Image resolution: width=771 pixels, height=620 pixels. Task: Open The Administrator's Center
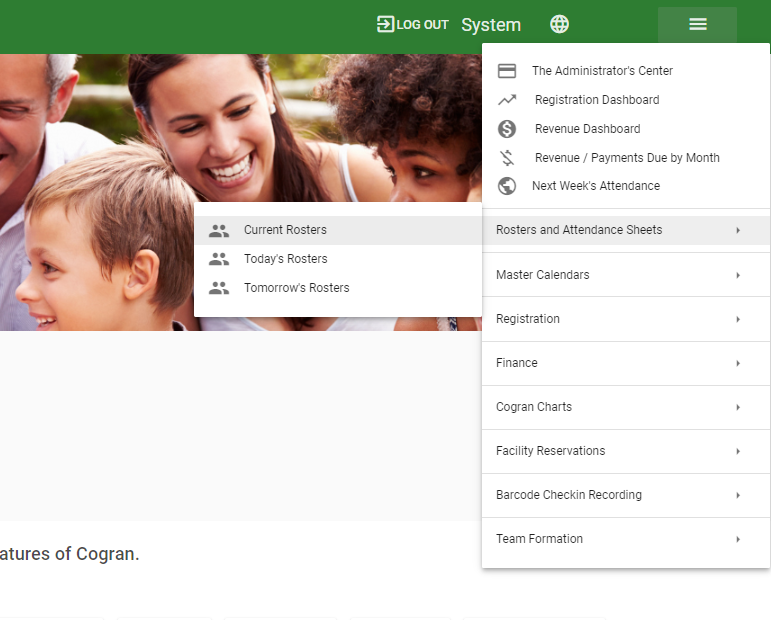click(626, 71)
